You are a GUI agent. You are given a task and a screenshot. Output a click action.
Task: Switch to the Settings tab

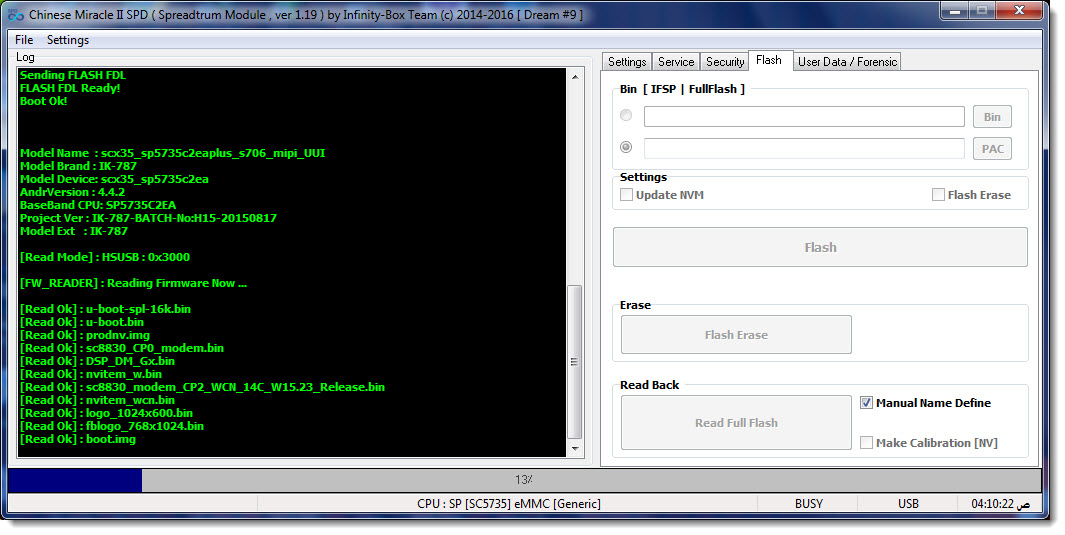(x=627, y=62)
